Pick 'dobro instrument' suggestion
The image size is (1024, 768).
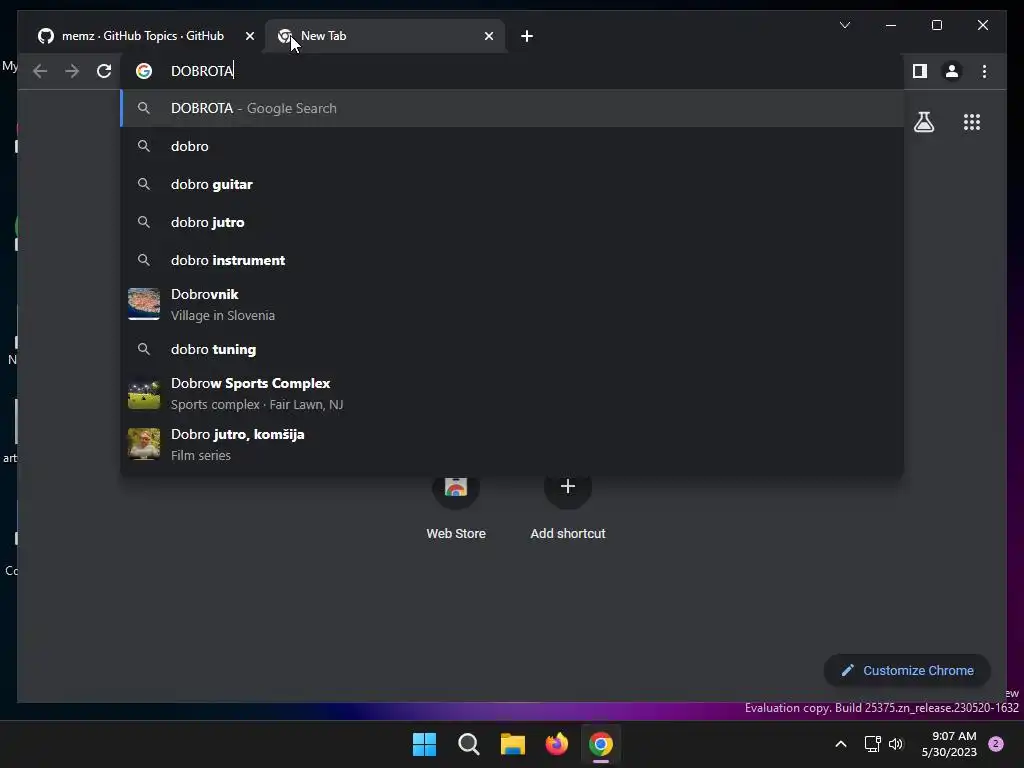click(x=512, y=260)
